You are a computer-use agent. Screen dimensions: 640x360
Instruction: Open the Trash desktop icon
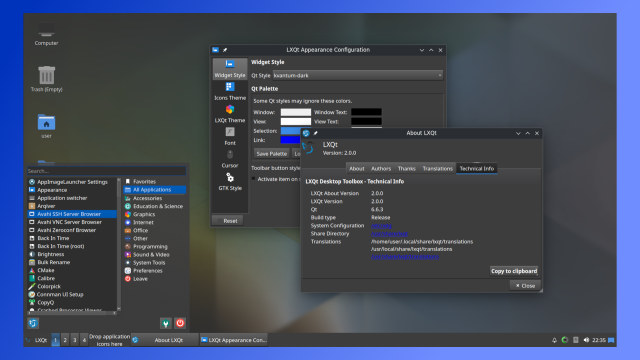pyautogui.click(x=46, y=79)
